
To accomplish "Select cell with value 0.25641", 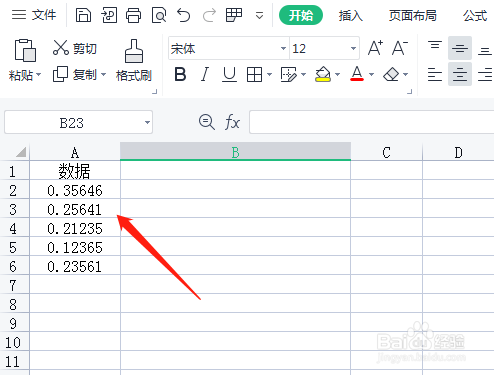I will [x=75, y=209].
